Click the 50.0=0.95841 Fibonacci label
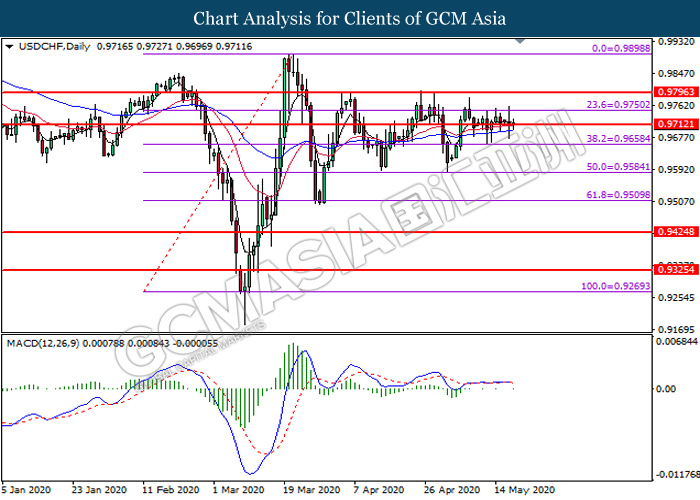 pos(618,167)
